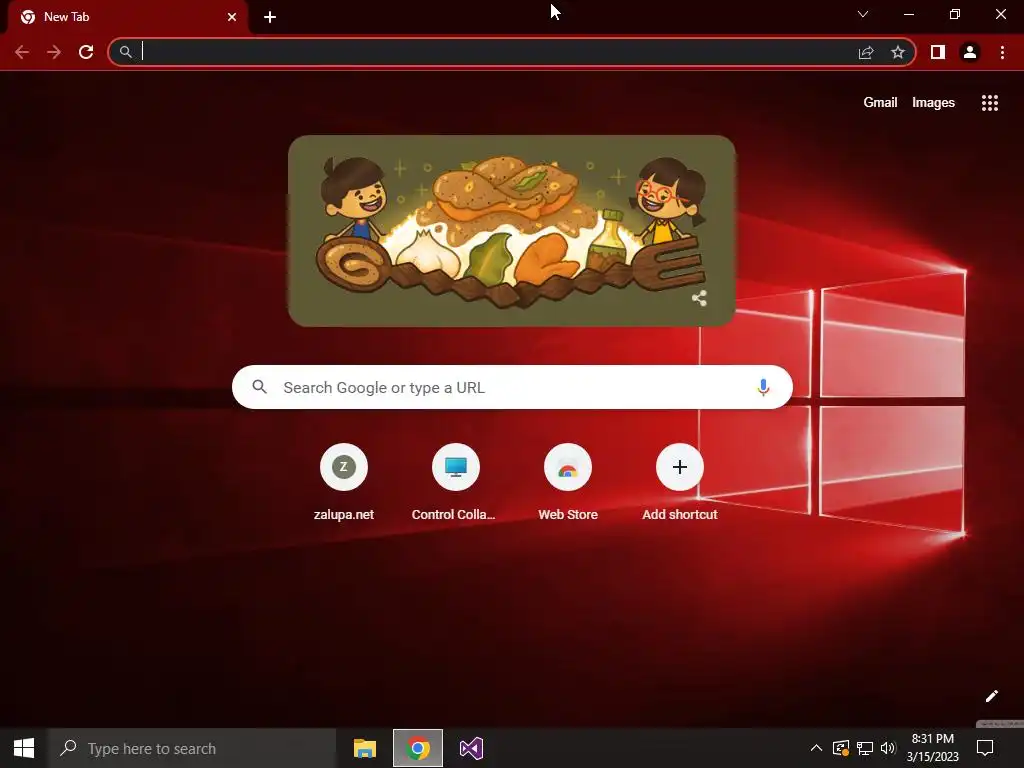Bookmark this tab with the star

[898, 52]
